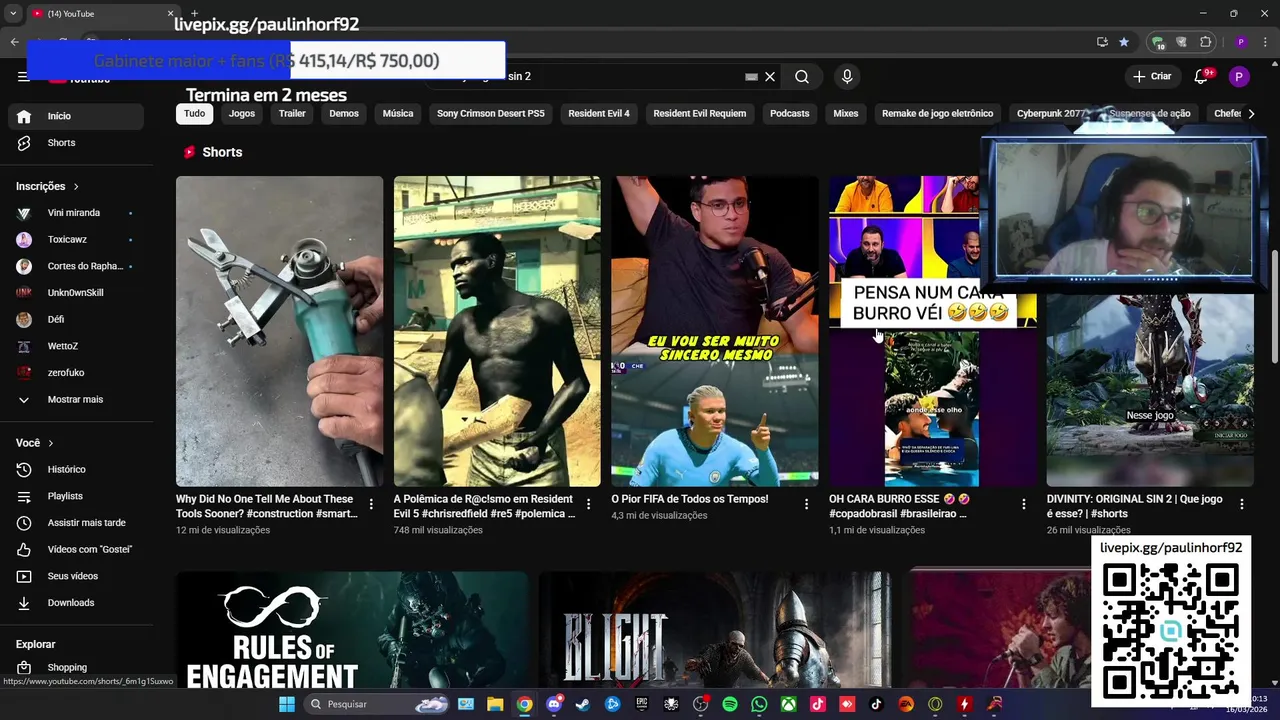The height and width of the screenshot is (720, 1280).
Task: Bookmark page with the star icon
Action: [1124, 42]
